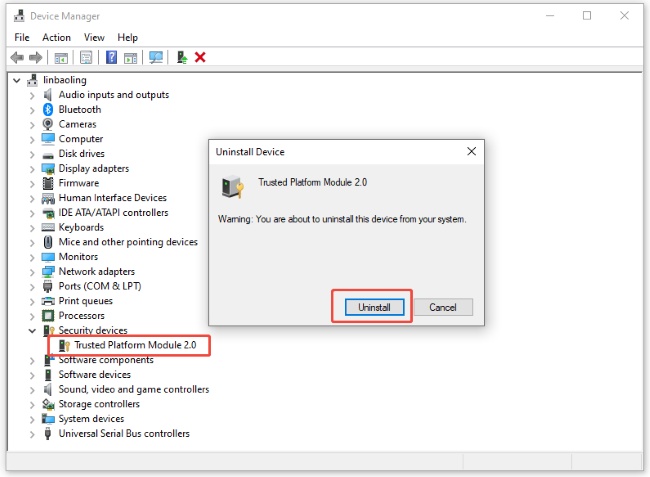Click the Firmware chip icon
The width and height of the screenshot is (650, 477).
pos(48,183)
